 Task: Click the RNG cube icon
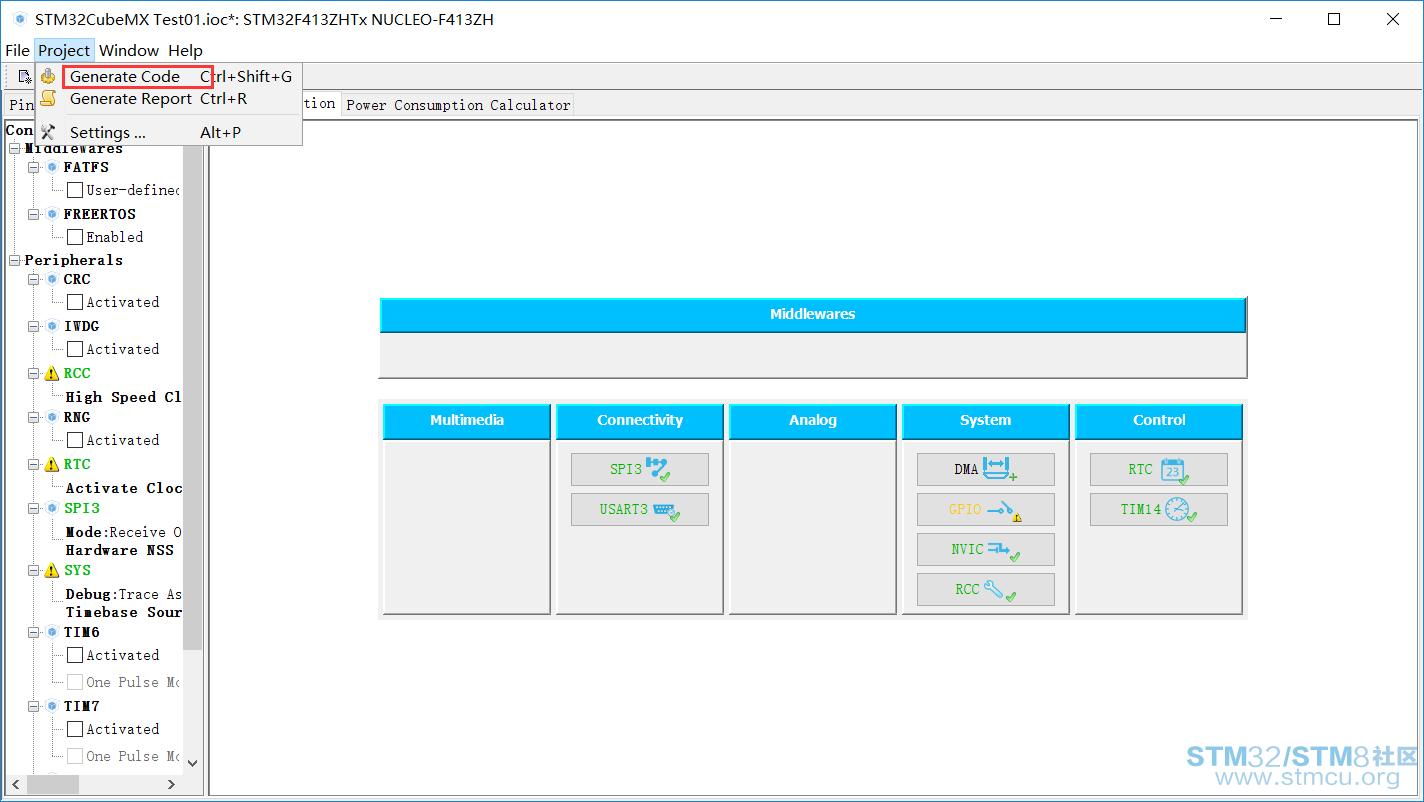tap(52, 417)
